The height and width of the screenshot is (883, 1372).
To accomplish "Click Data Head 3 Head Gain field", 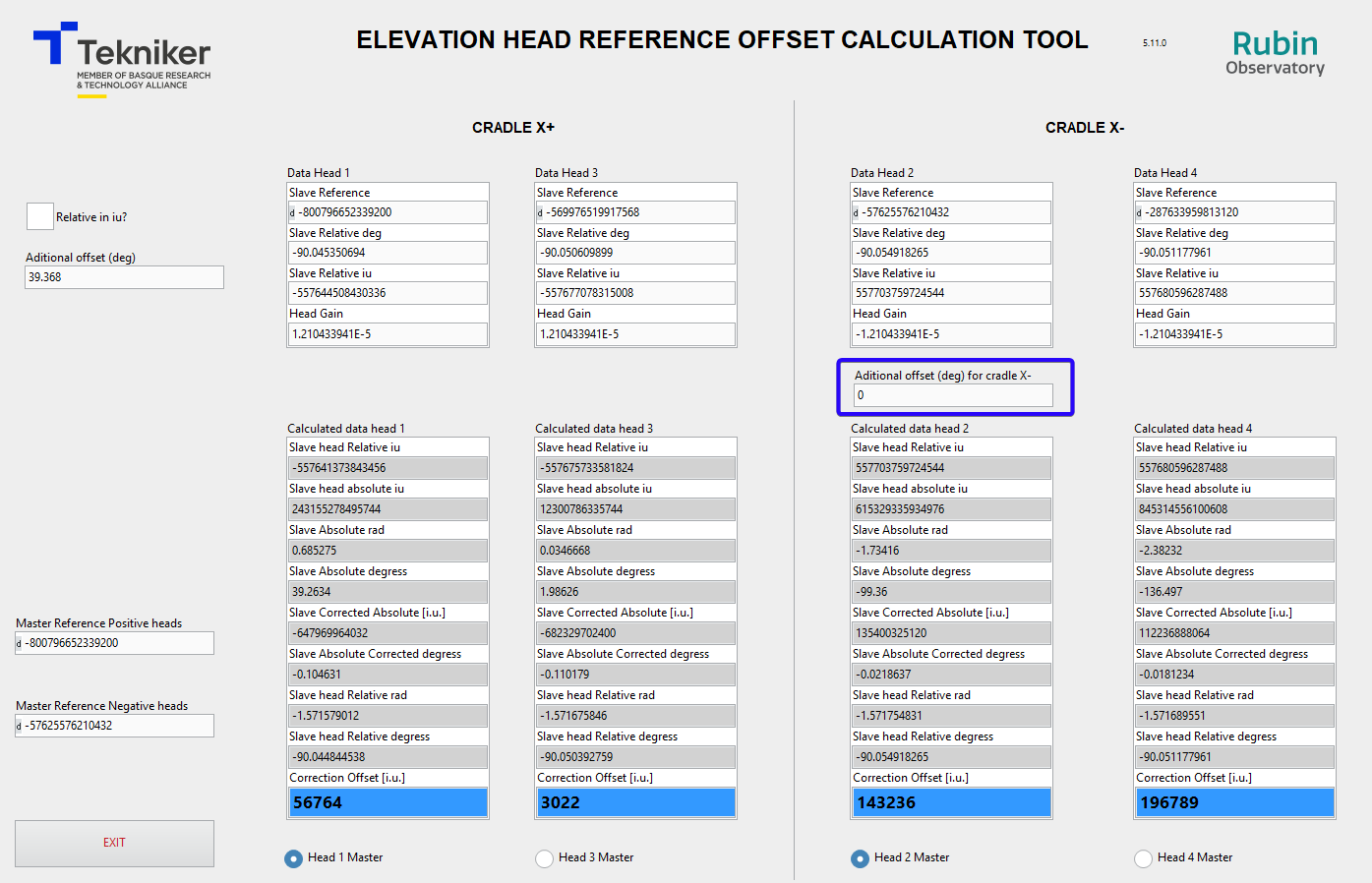I will tap(635, 334).
